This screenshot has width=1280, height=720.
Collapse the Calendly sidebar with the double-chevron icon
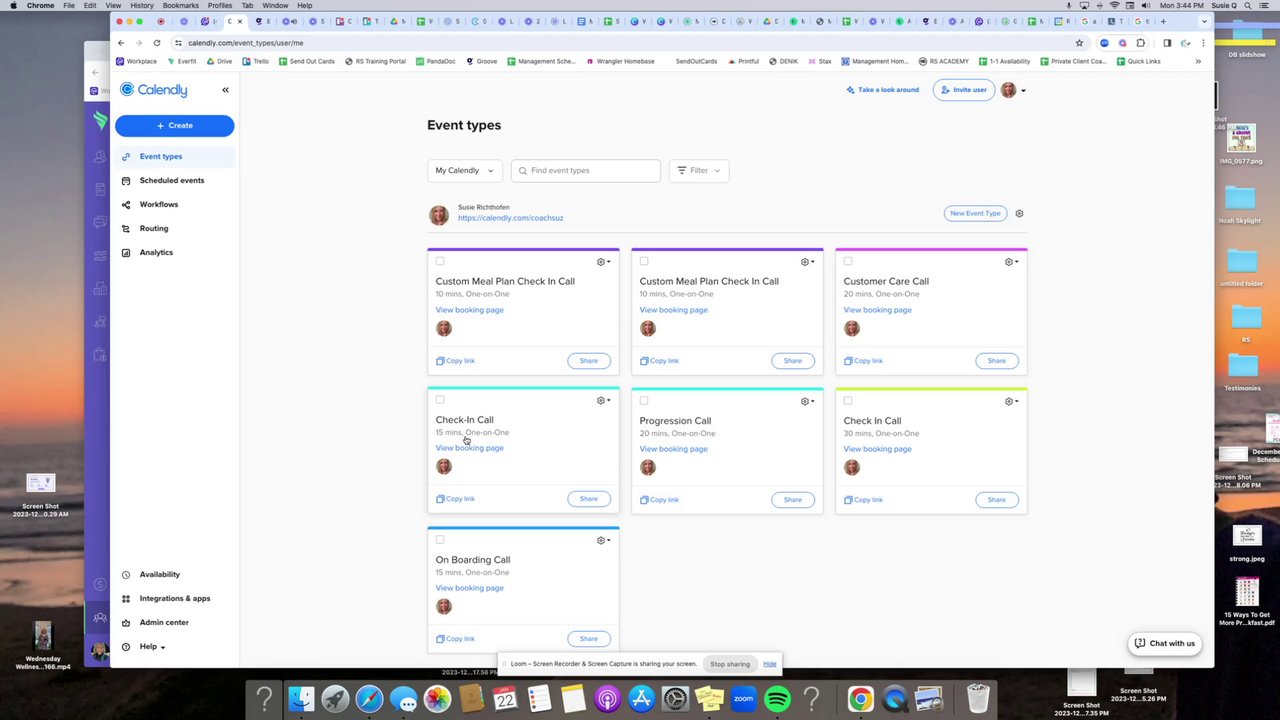225,90
